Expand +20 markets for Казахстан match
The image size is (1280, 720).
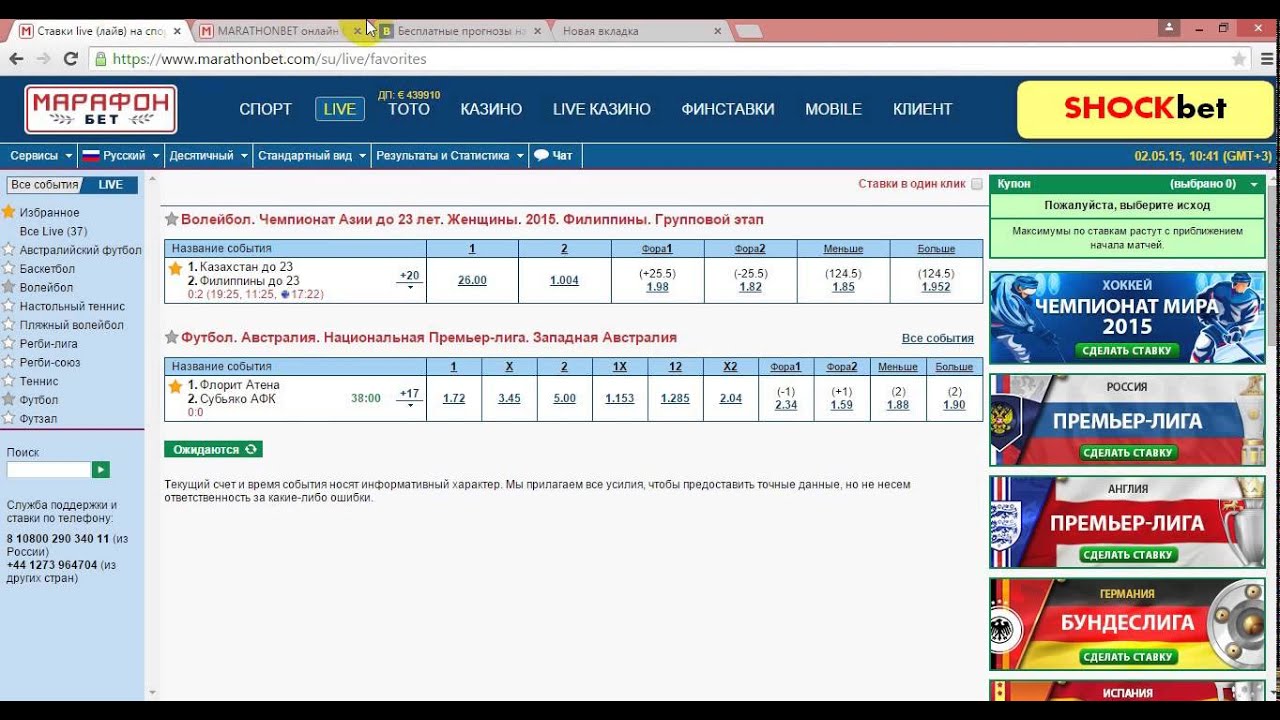(x=409, y=280)
